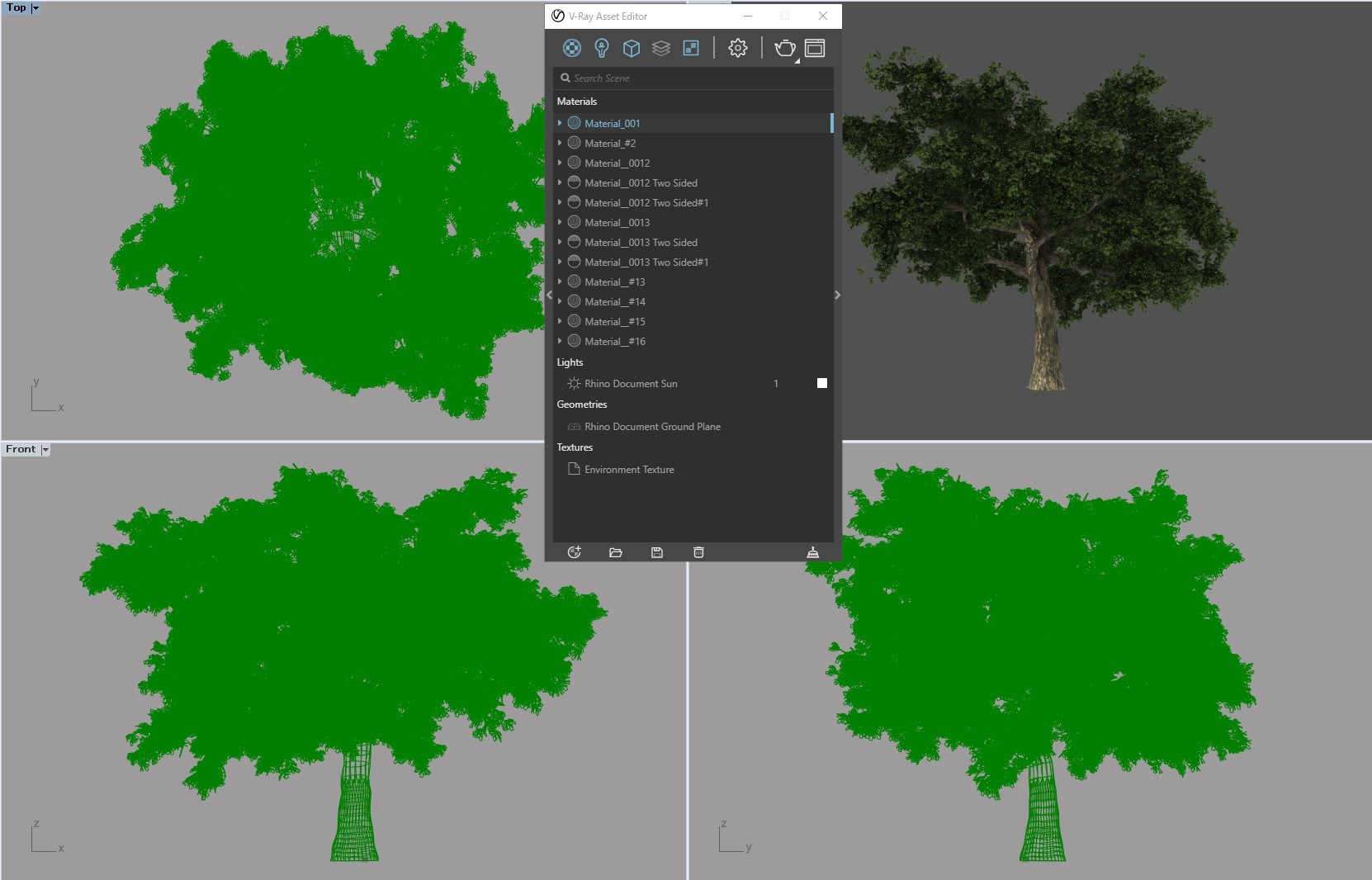1372x880 pixels.
Task: Open the Front viewport title dropdown arrow
Action: click(45, 450)
